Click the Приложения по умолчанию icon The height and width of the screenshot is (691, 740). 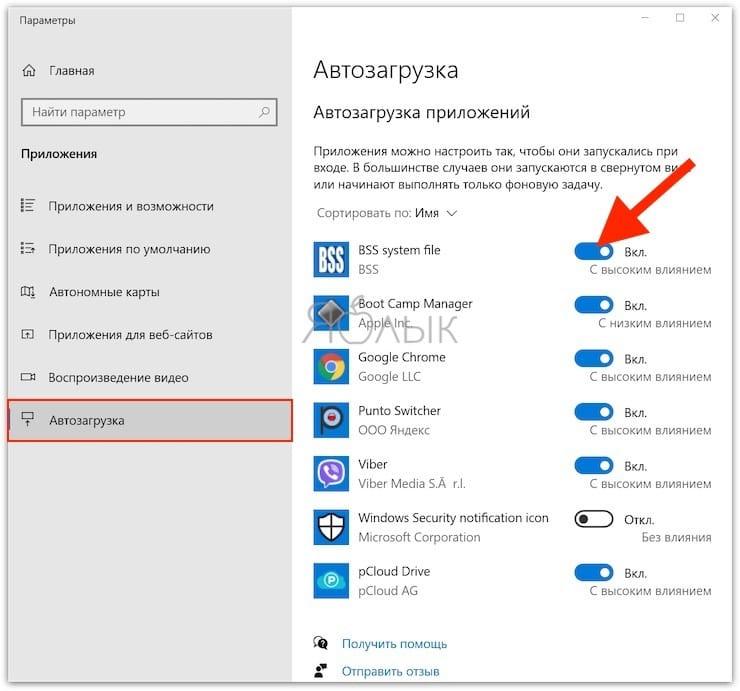27,248
